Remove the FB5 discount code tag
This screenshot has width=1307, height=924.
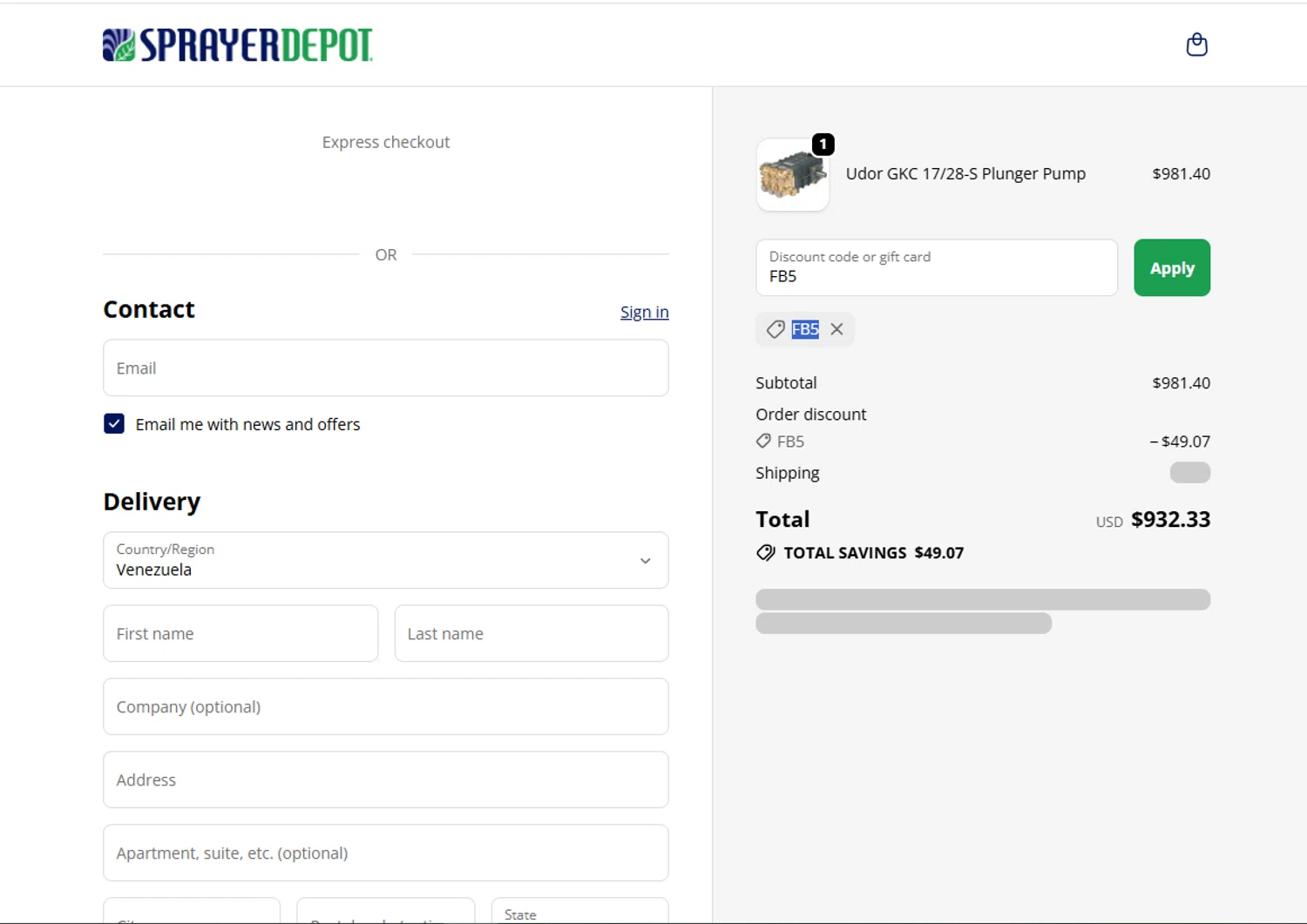click(x=836, y=329)
